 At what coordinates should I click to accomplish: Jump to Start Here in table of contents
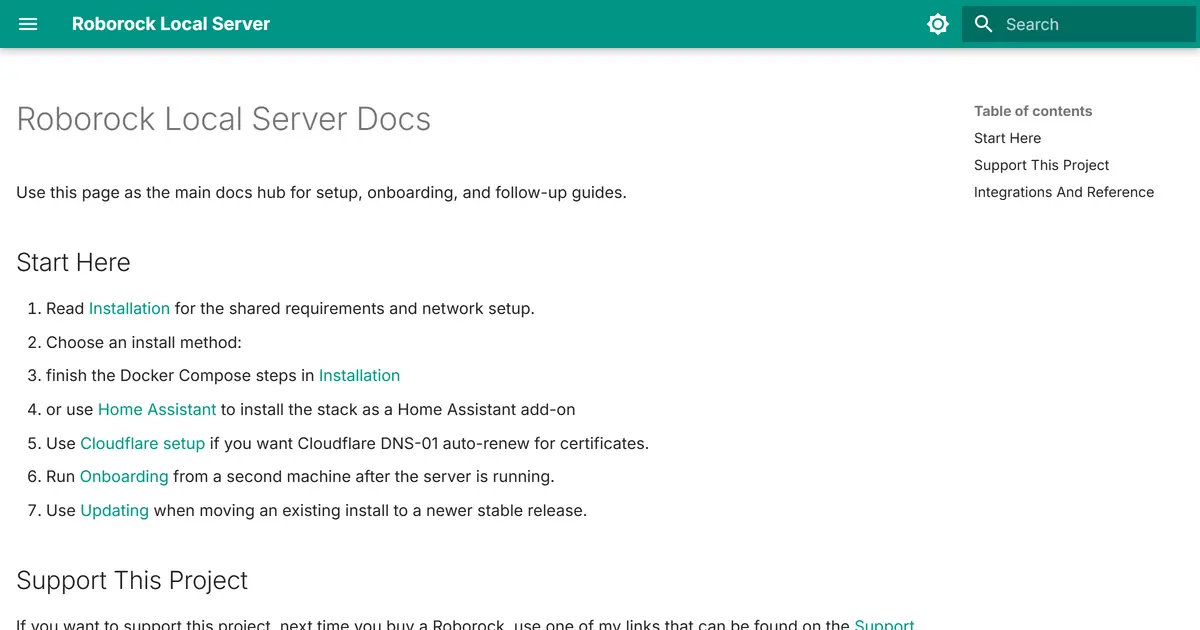click(x=1007, y=138)
